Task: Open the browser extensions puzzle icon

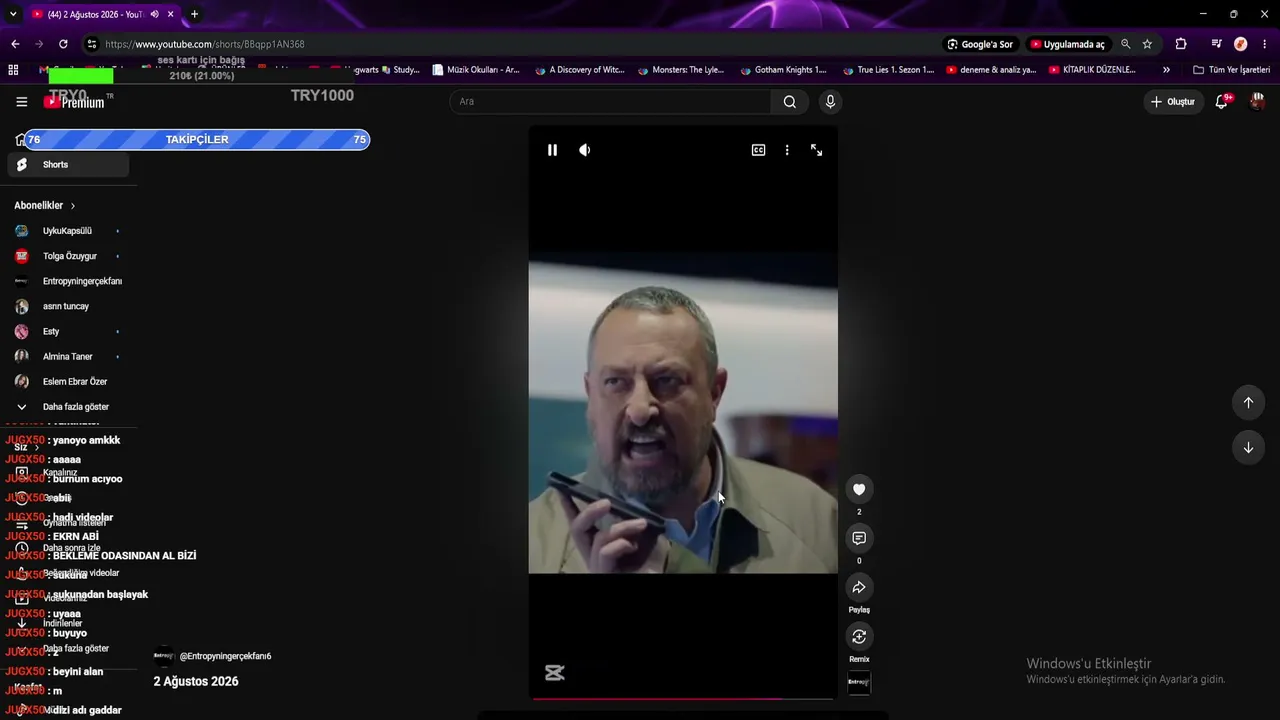Action: click(x=1181, y=44)
